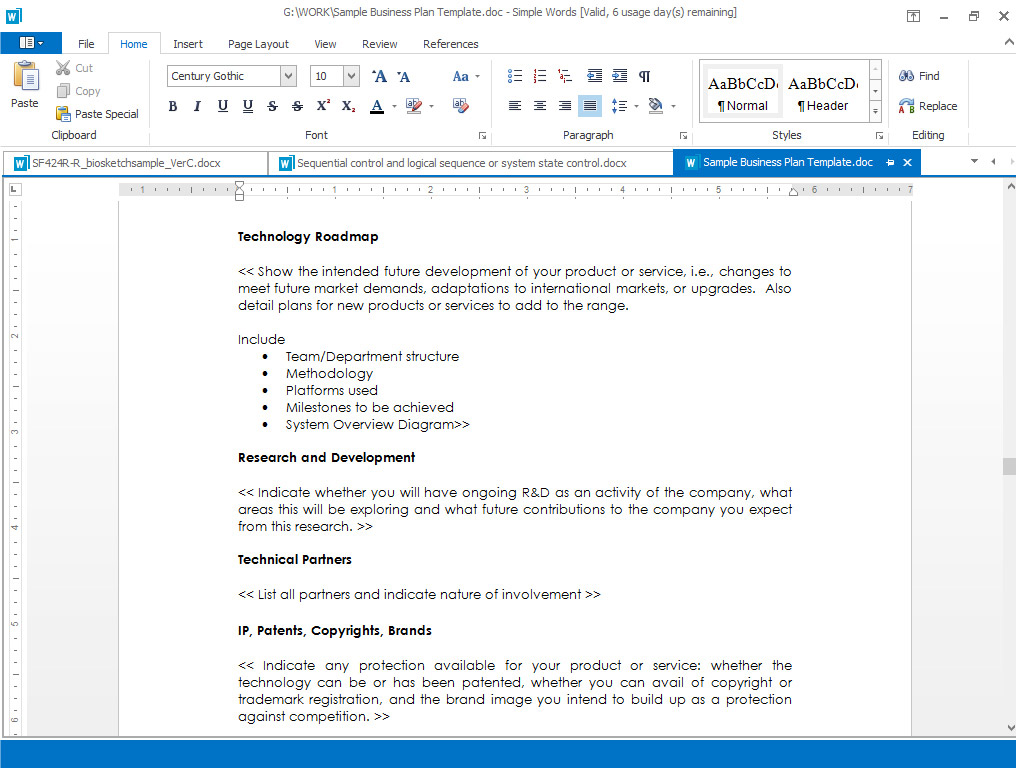Click the Paste clipboard icon
The width and height of the screenshot is (1016, 768).
click(25, 76)
